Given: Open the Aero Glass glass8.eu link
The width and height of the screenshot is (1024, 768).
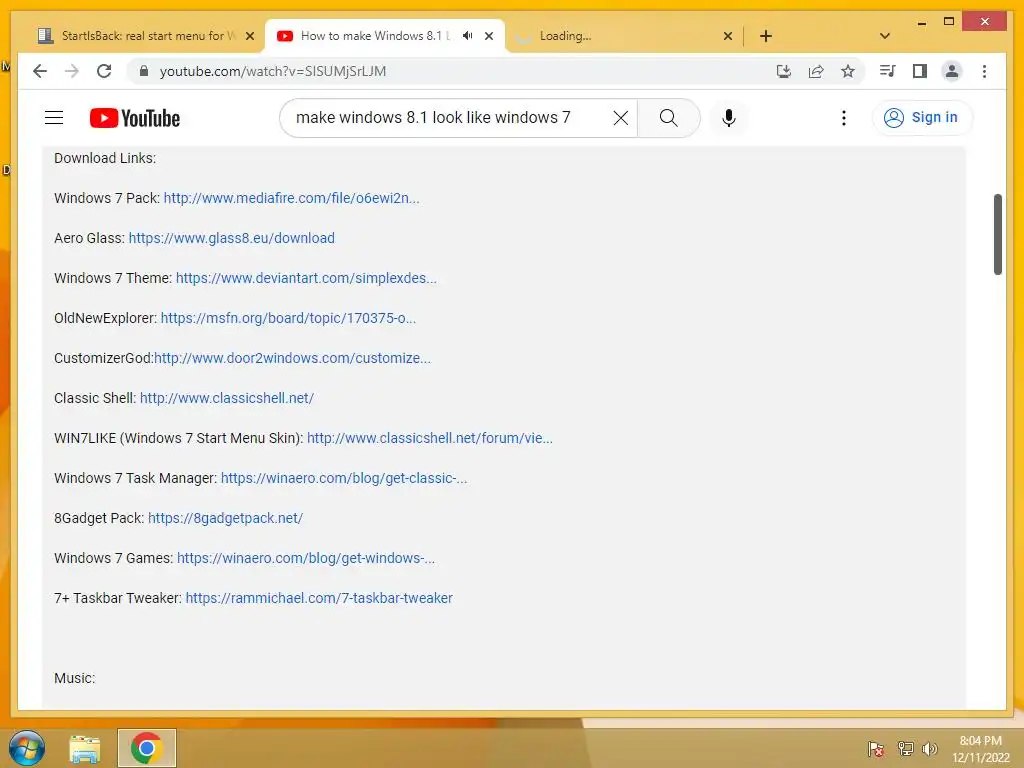Looking at the screenshot, I should pyautogui.click(x=231, y=238).
